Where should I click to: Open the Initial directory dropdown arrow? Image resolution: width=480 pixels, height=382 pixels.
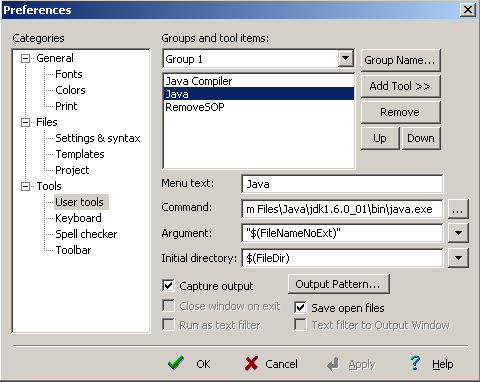click(458, 258)
